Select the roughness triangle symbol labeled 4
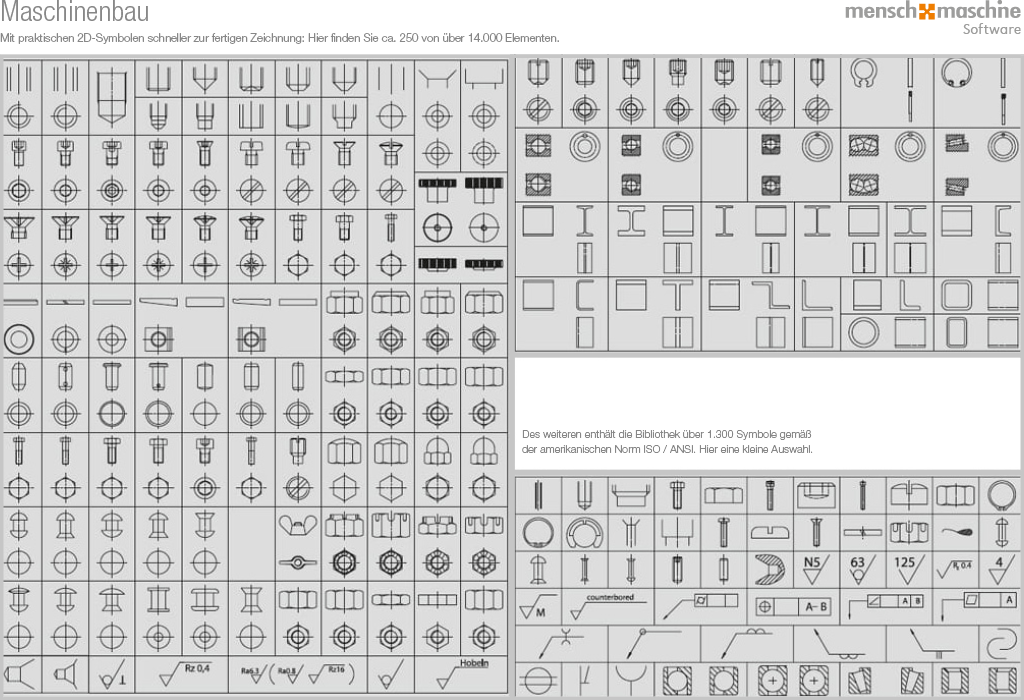The width and height of the screenshot is (1024, 700). (x=996, y=569)
